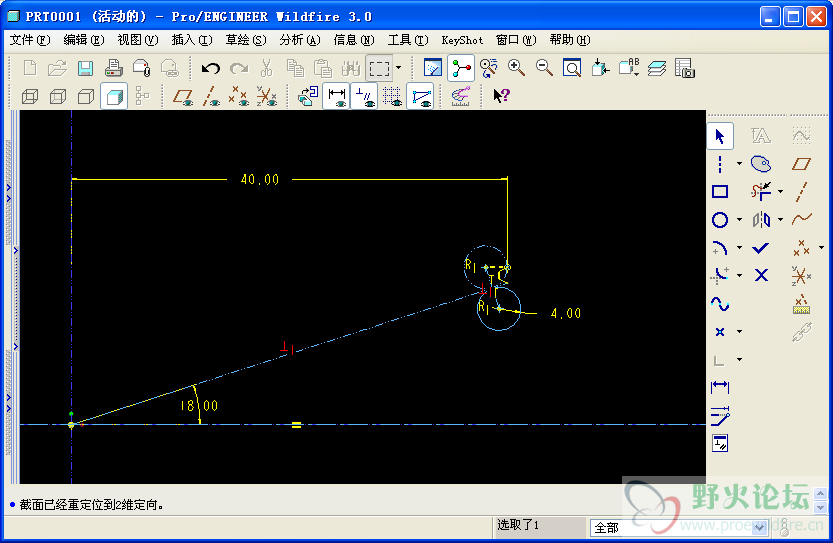Choose the fillet sketch tool

click(720, 276)
